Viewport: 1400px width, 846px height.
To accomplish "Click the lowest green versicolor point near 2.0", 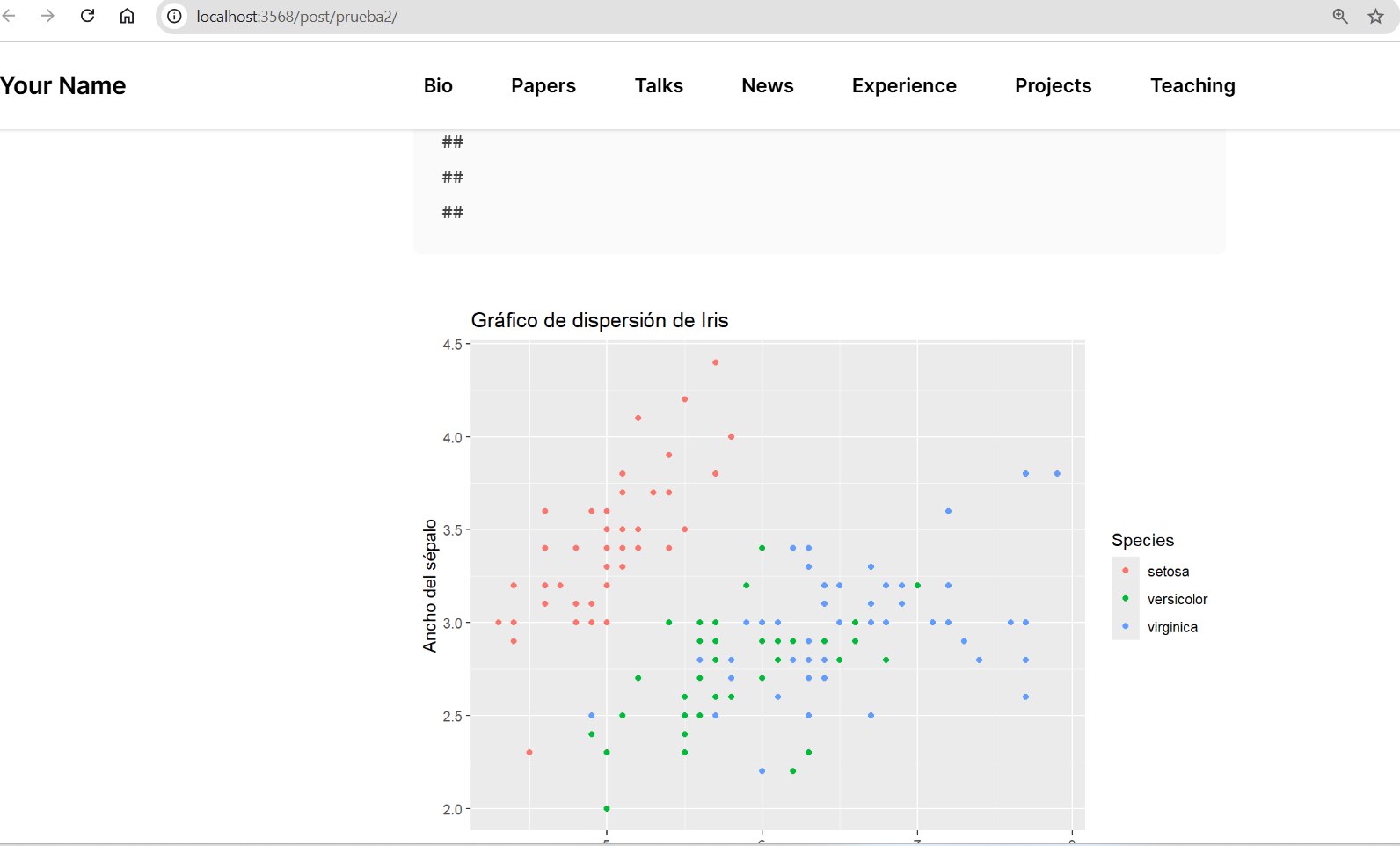I will [607, 808].
